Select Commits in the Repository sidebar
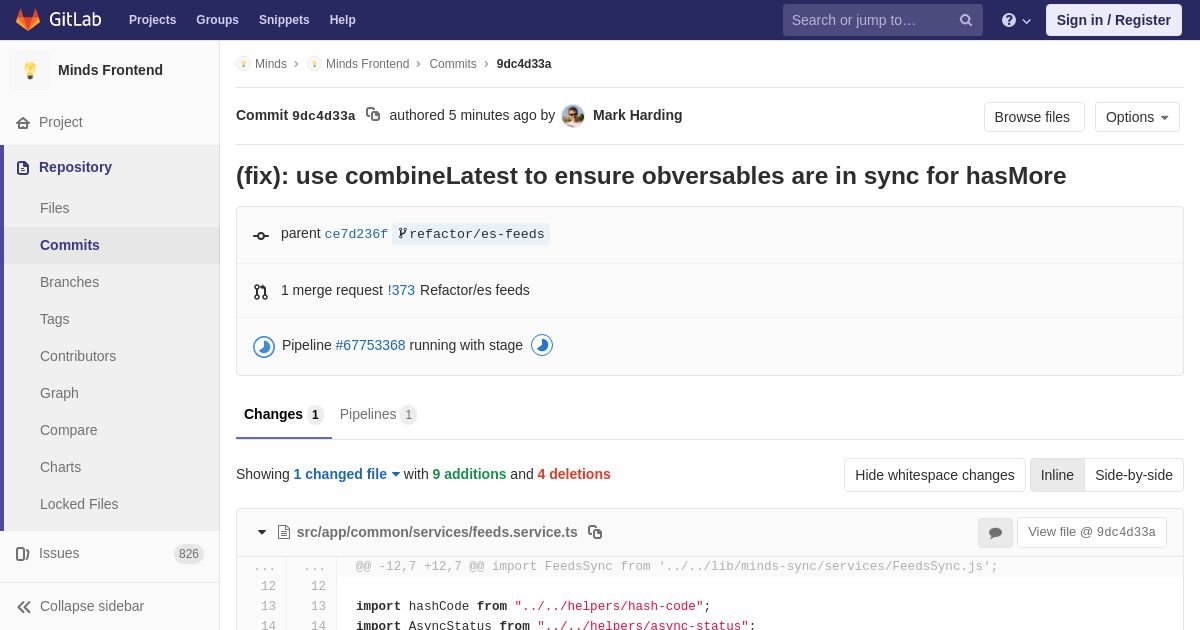The height and width of the screenshot is (630, 1200). point(112,245)
